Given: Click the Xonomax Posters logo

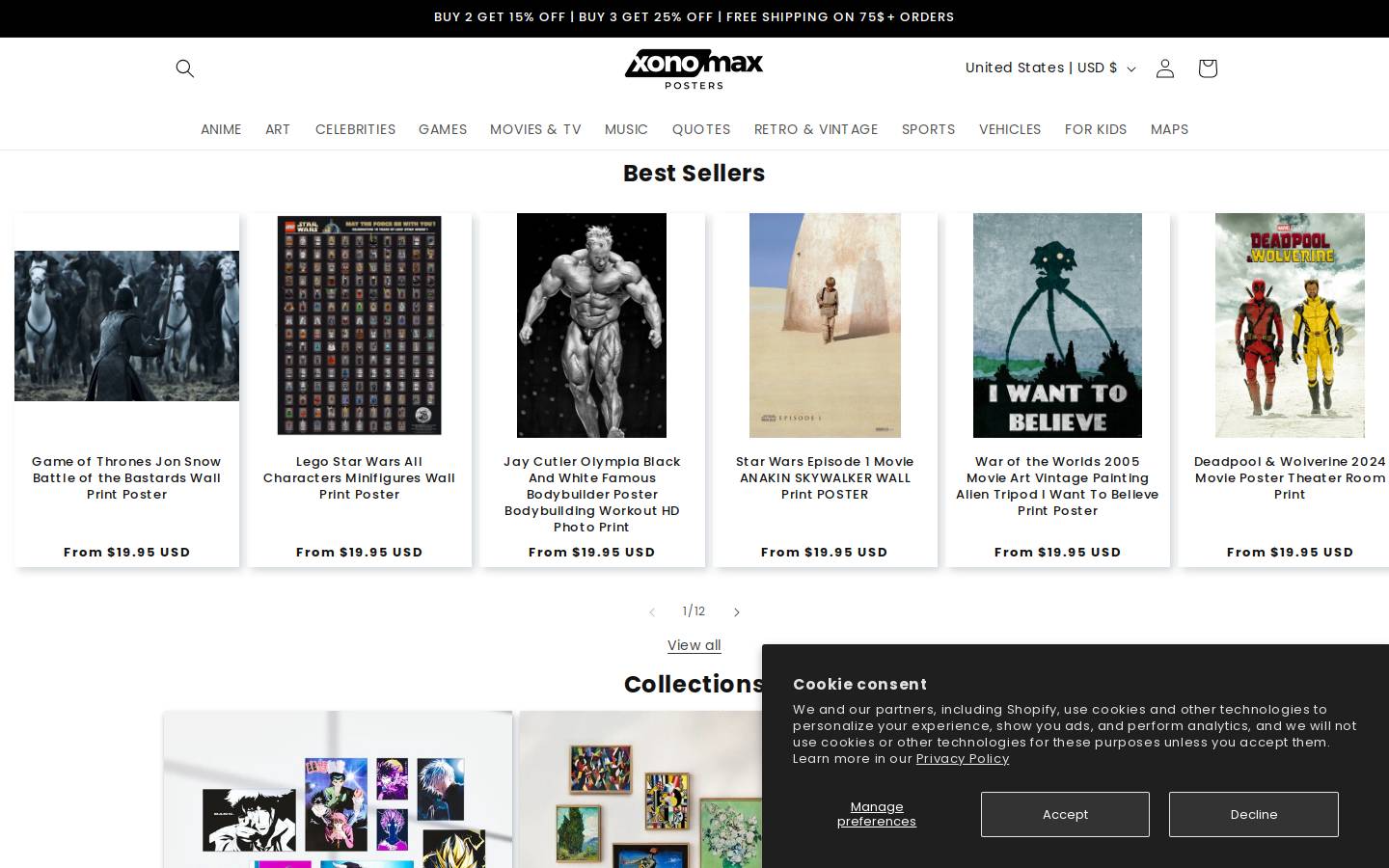Looking at the screenshot, I should [694, 68].
